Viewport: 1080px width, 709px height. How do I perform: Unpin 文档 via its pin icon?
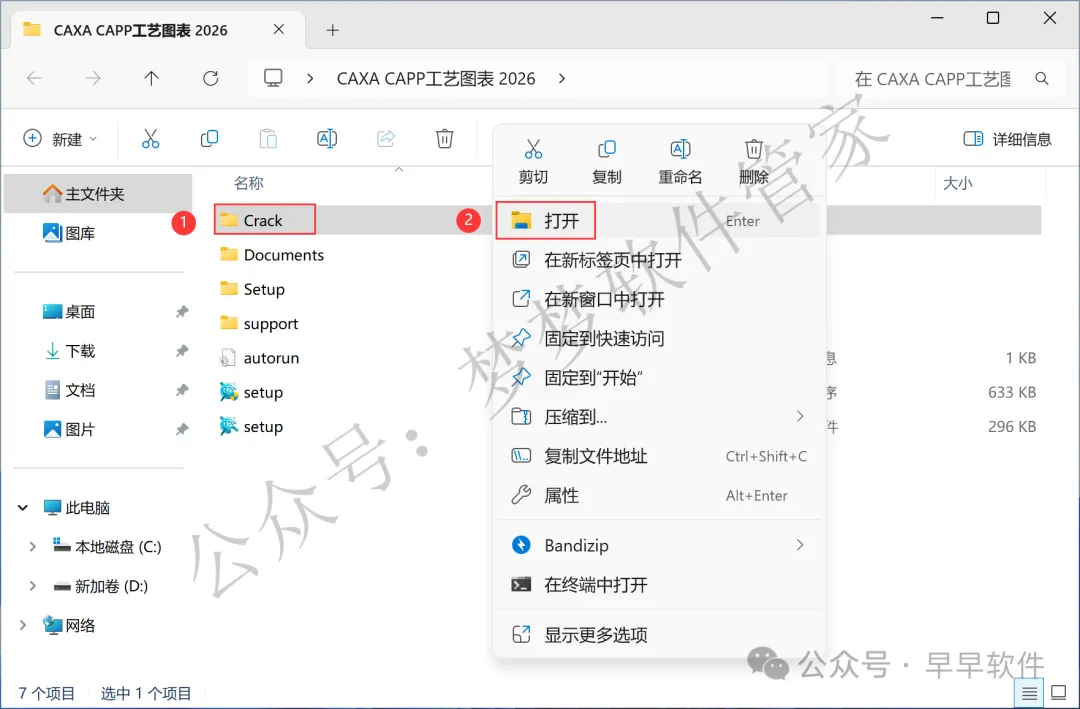tap(181, 390)
